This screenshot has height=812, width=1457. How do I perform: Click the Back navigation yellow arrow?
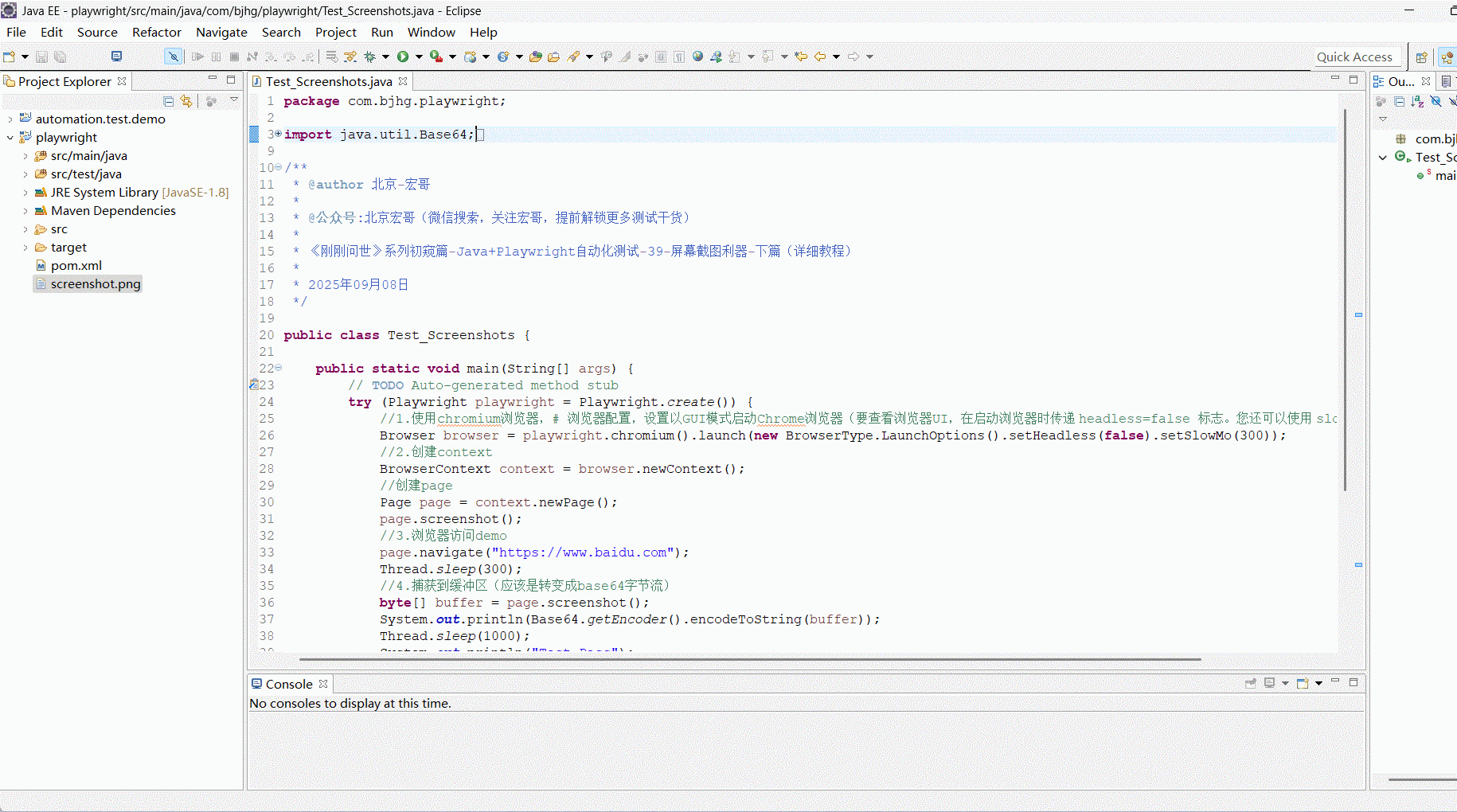[x=819, y=57]
